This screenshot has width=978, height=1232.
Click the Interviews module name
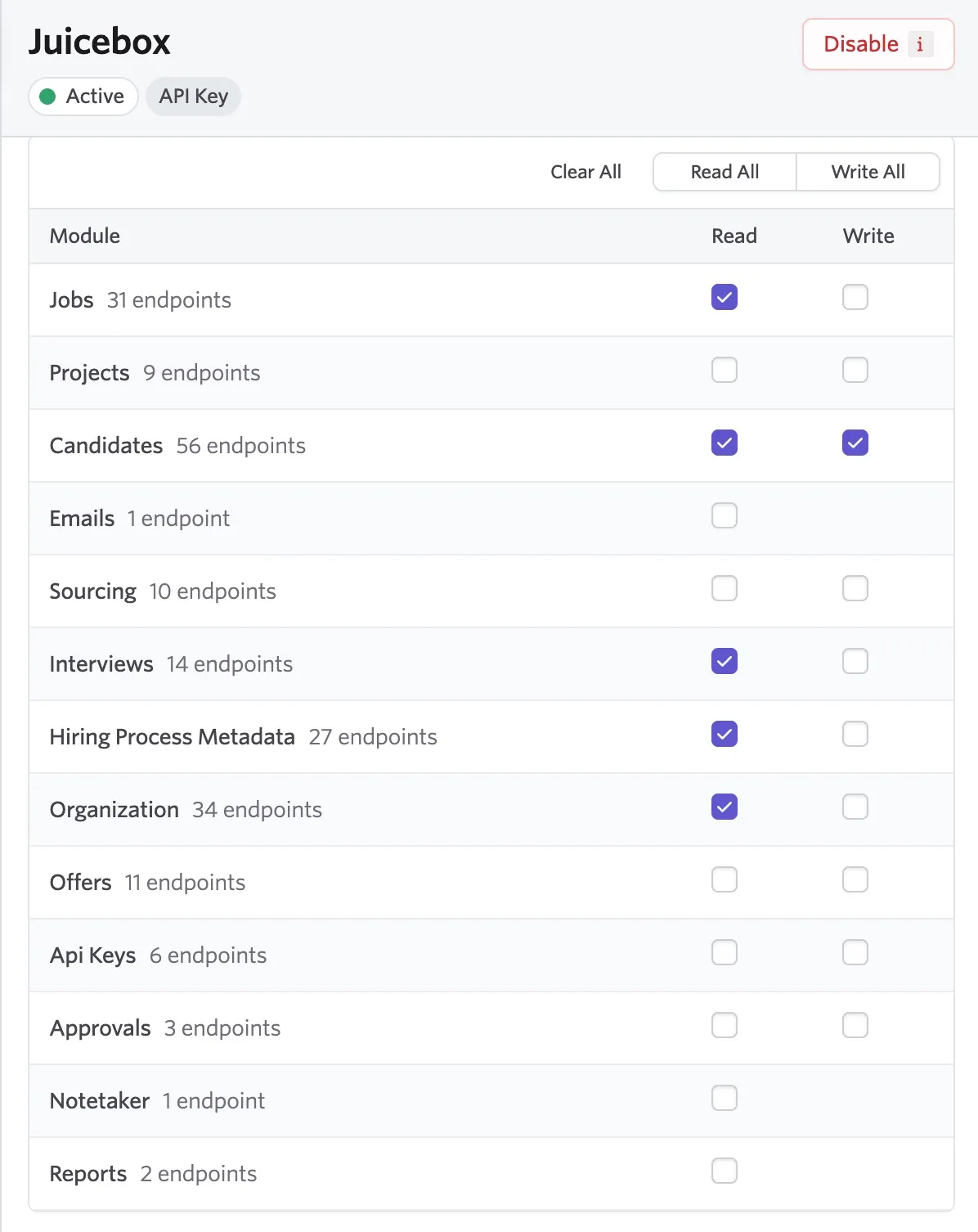[101, 664]
